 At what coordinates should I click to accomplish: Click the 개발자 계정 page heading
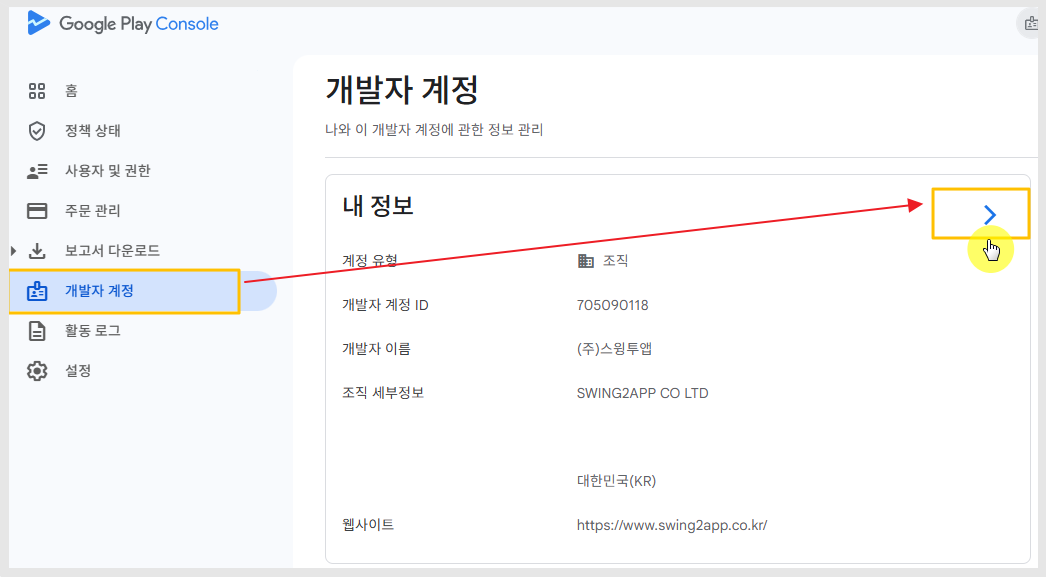[x=402, y=90]
